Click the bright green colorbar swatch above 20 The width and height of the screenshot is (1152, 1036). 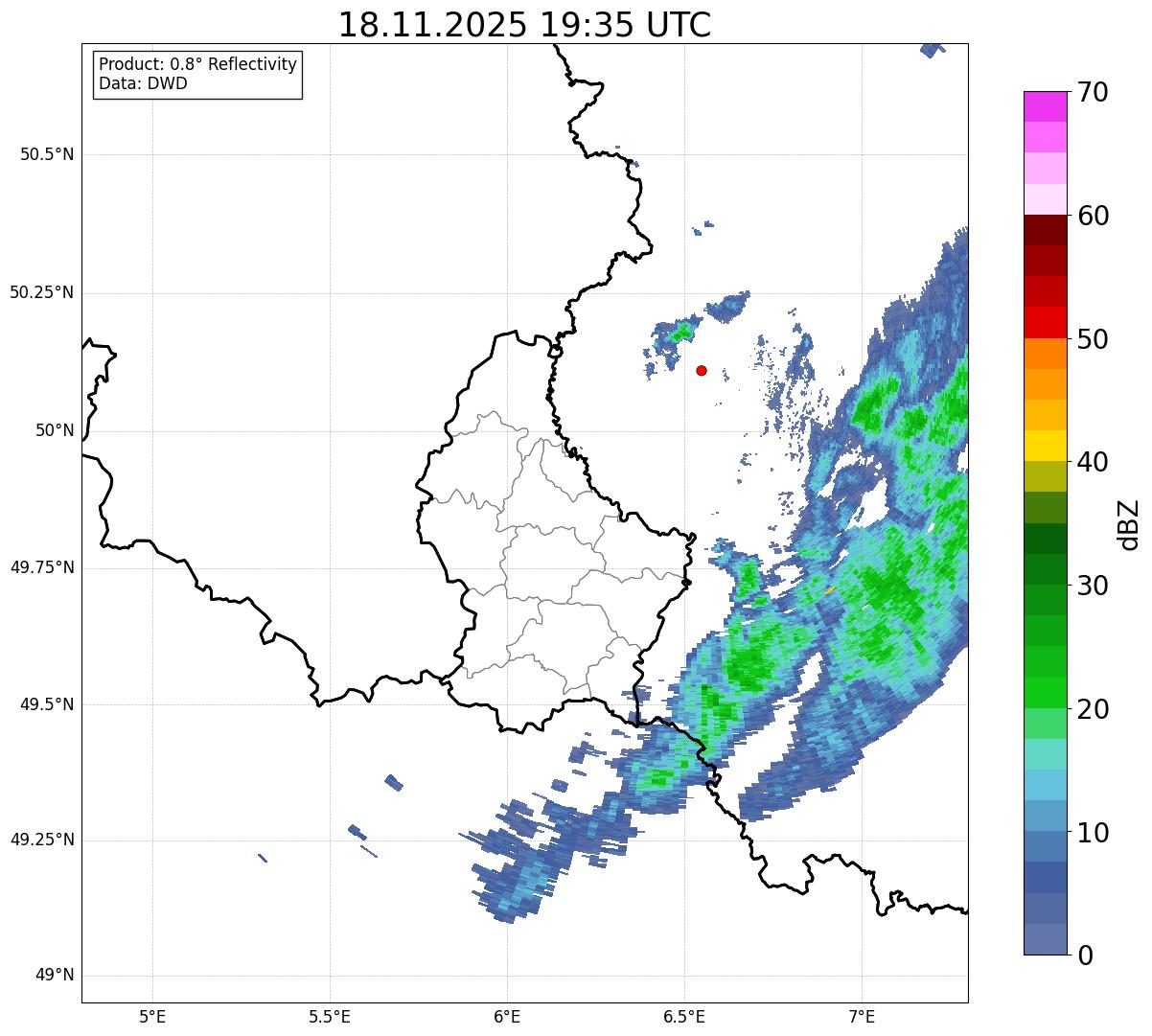click(1046, 692)
